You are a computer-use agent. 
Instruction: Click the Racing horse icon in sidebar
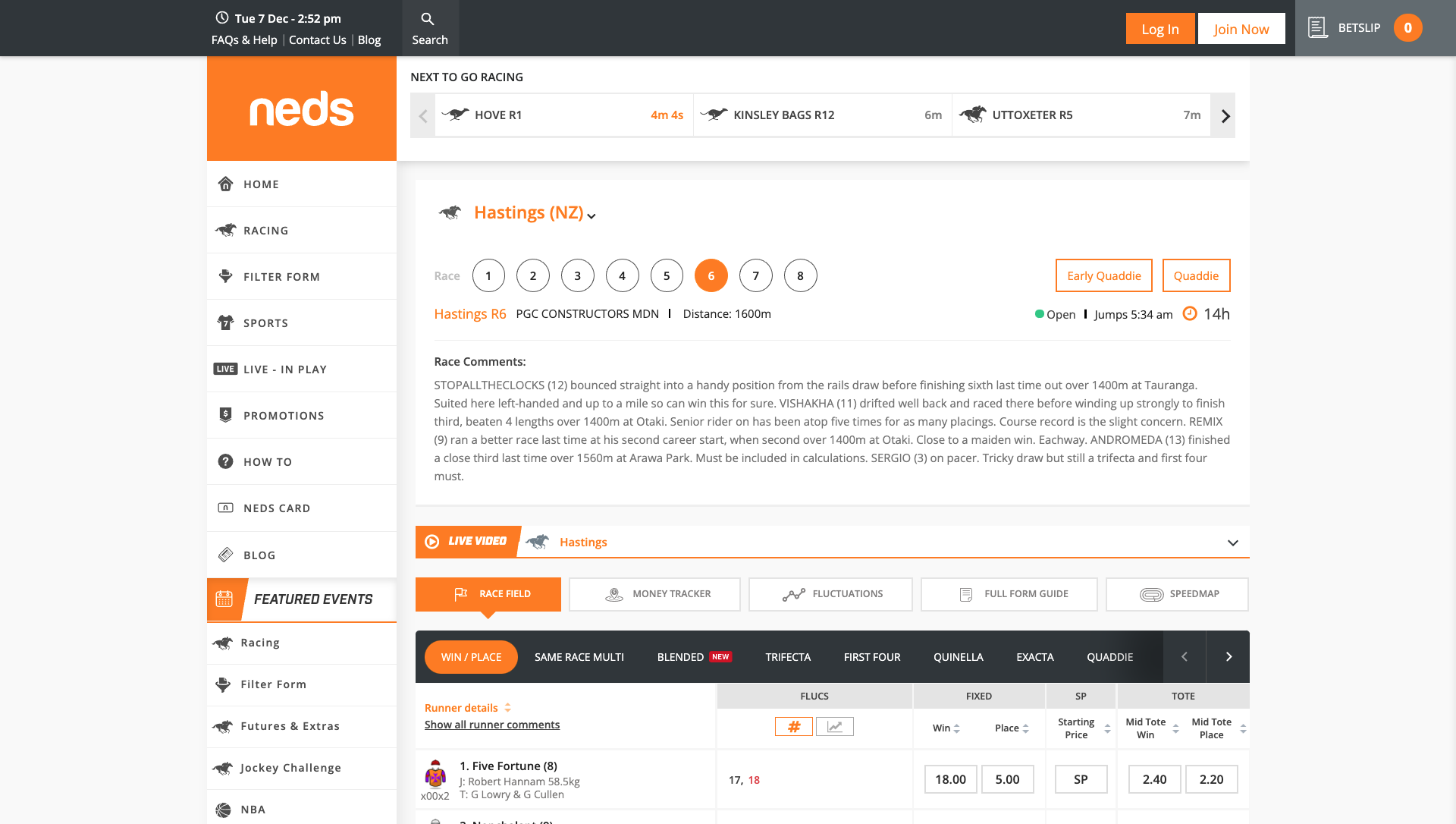[x=225, y=230]
